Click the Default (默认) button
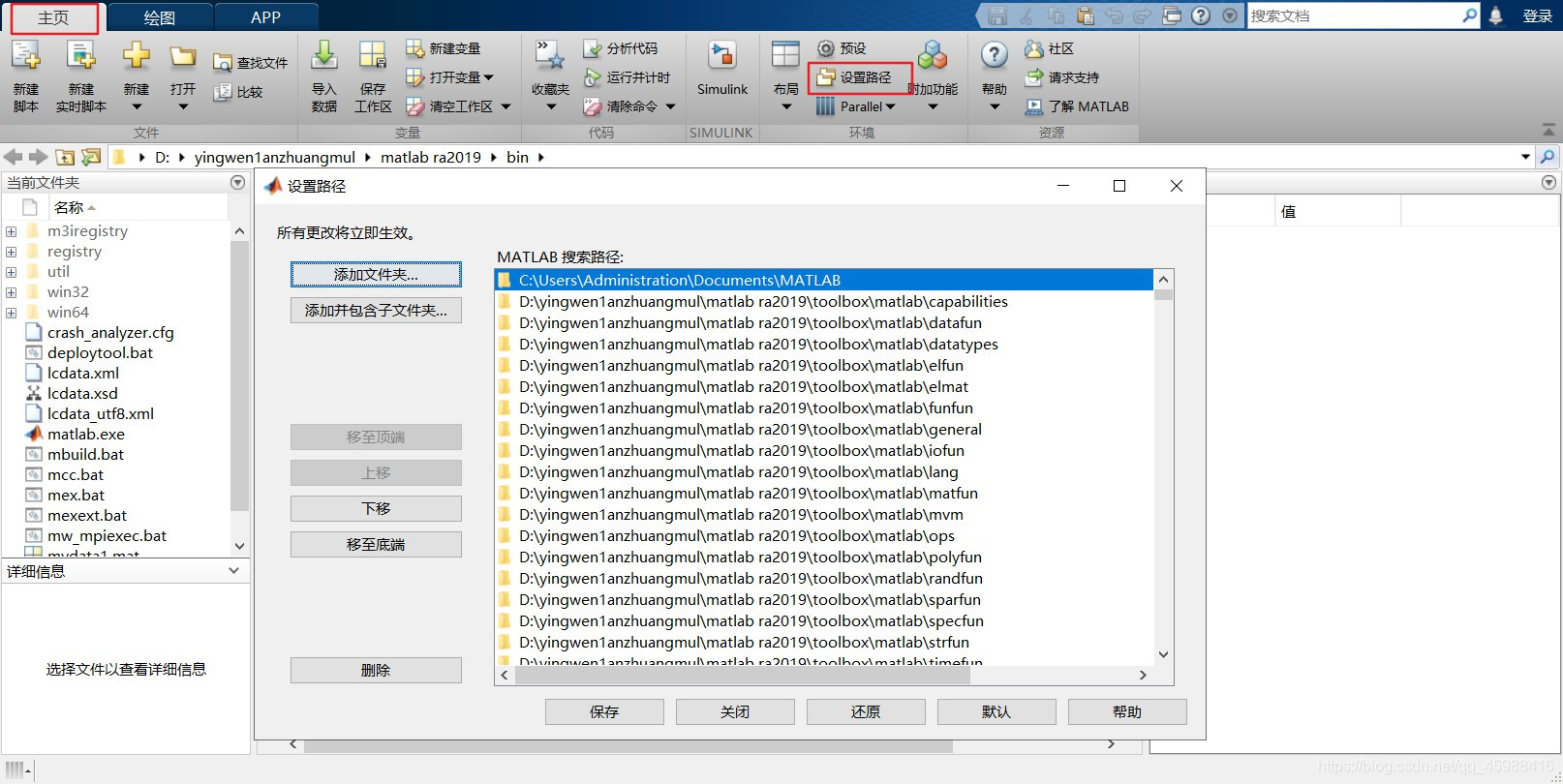 996,712
